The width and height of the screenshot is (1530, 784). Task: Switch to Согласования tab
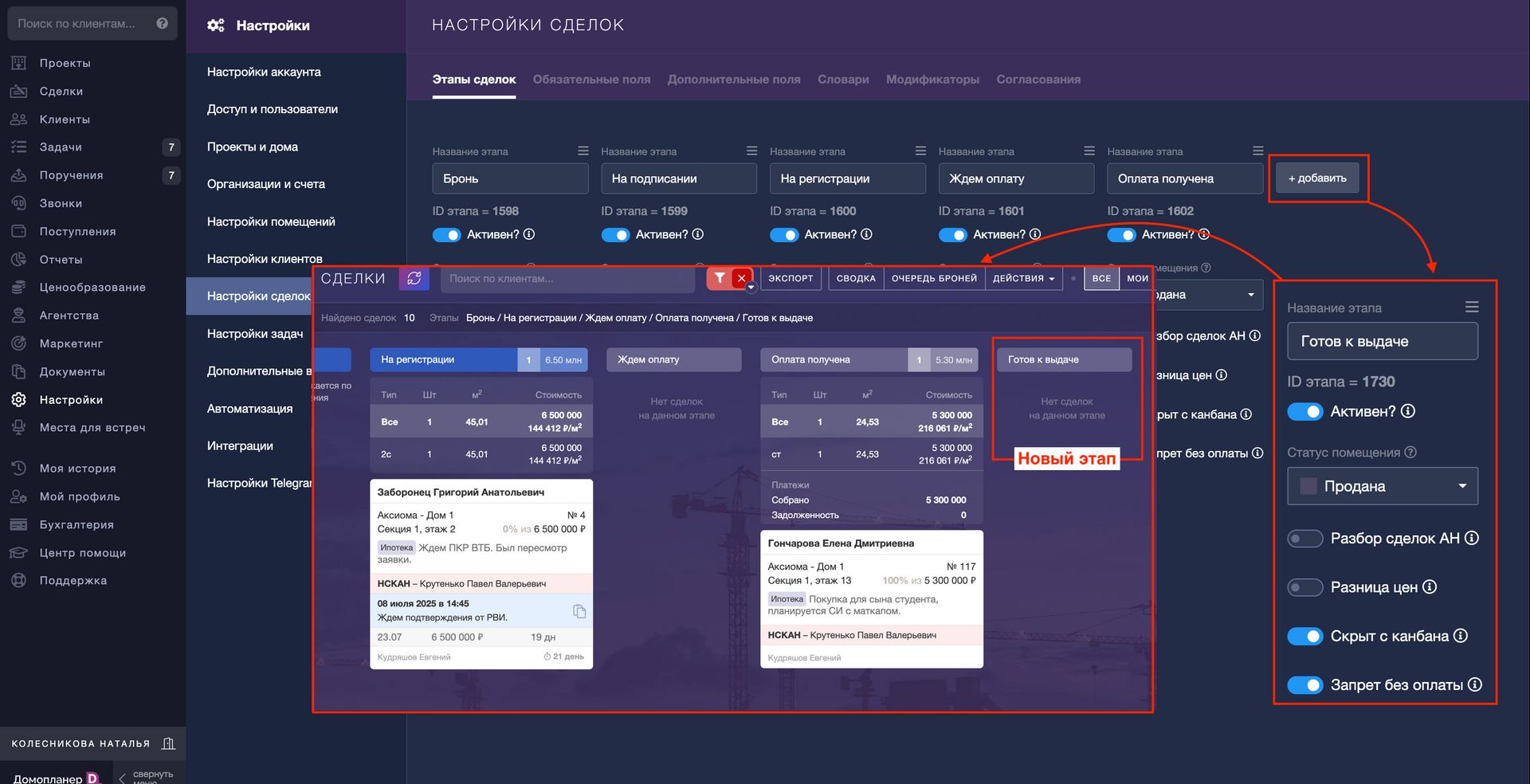tap(1038, 80)
